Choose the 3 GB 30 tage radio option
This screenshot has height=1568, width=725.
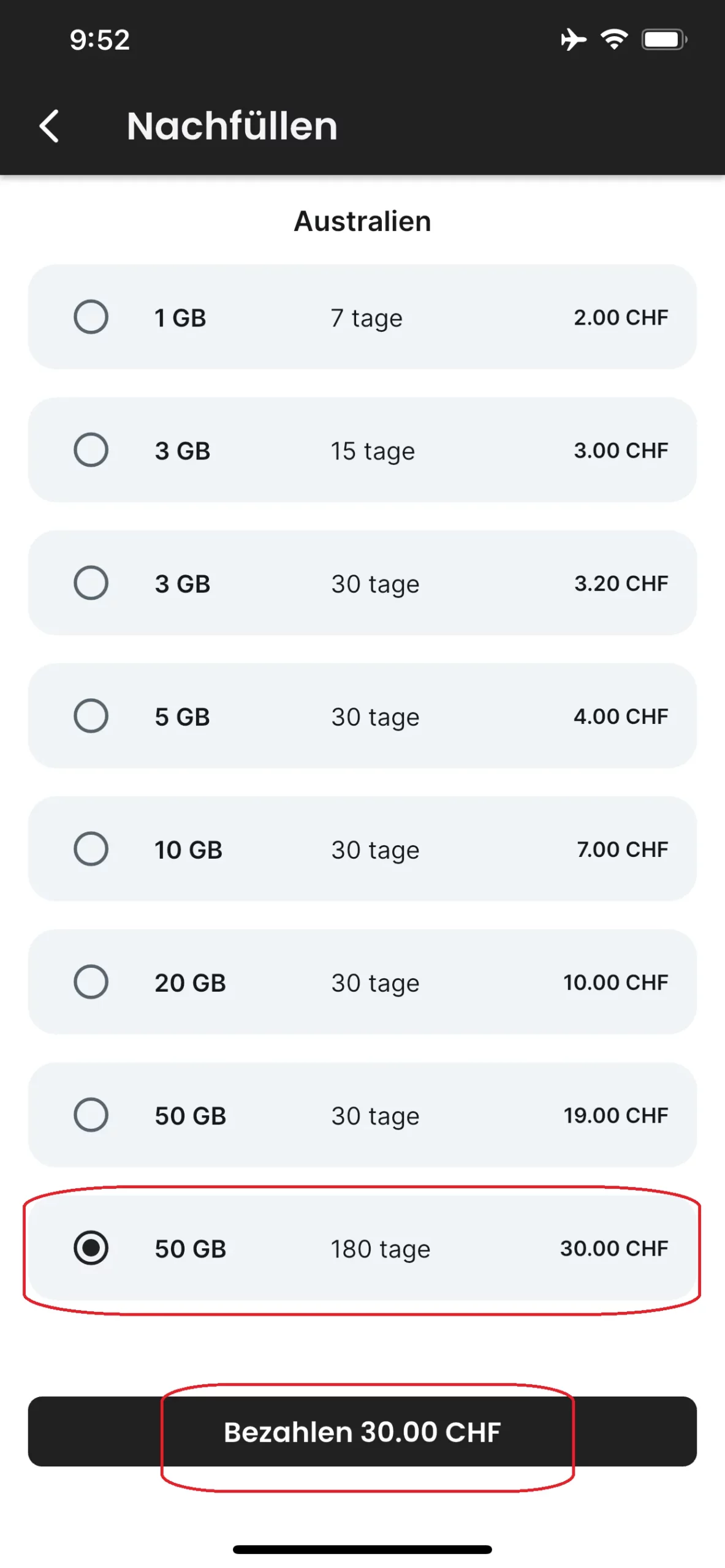pos(91,582)
